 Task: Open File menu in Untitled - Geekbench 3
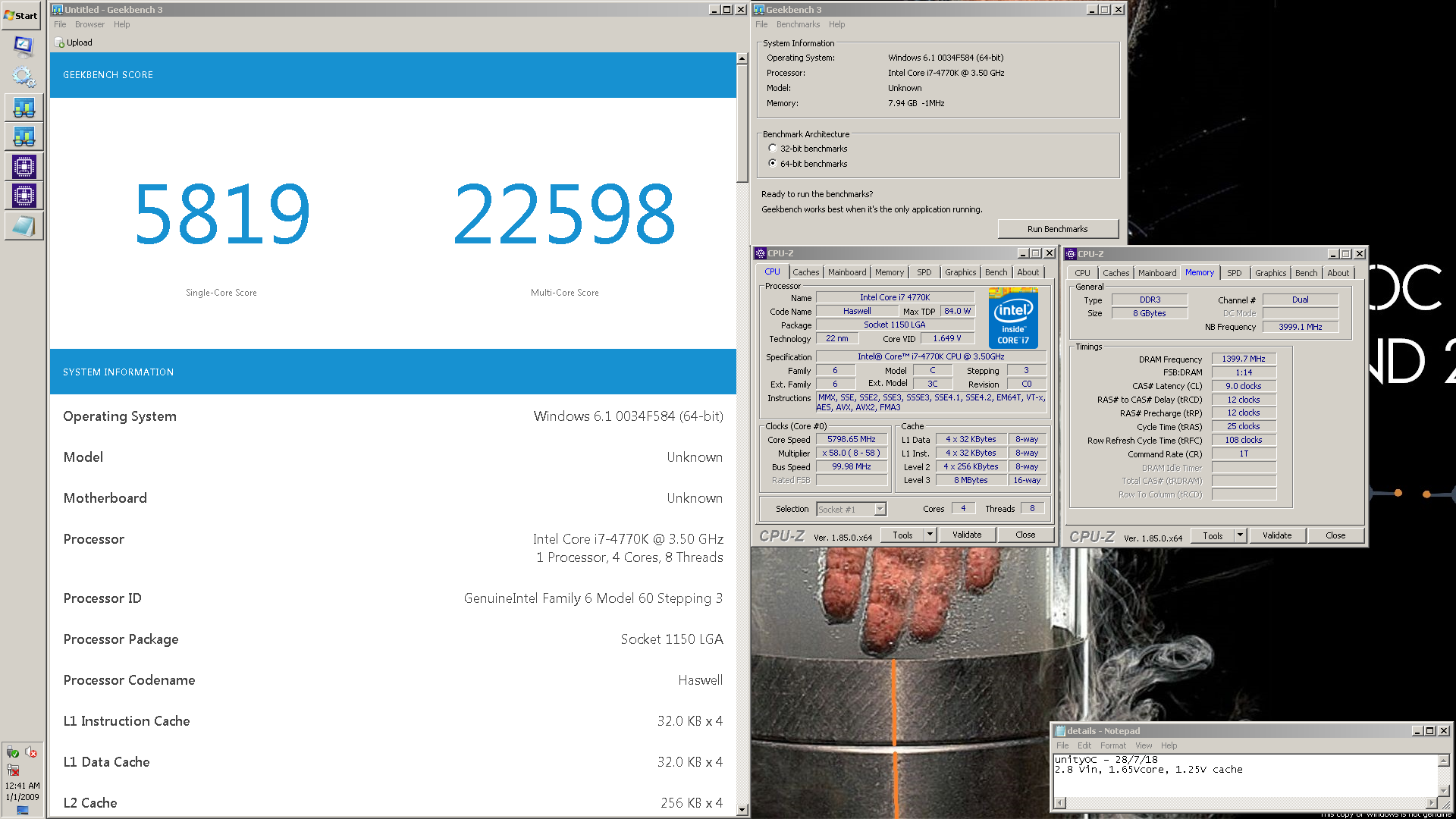[60, 24]
